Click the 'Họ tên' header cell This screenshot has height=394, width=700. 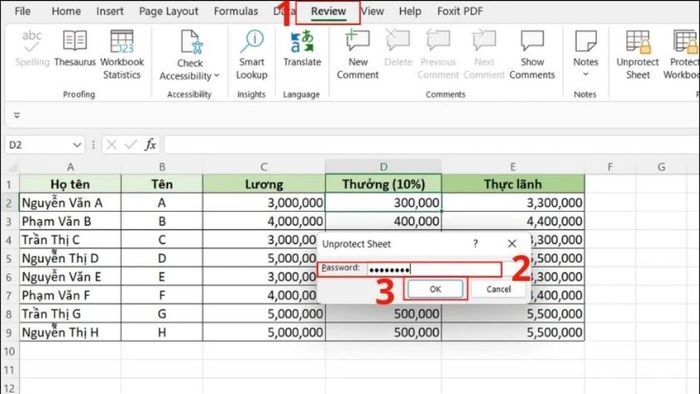click(70, 184)
